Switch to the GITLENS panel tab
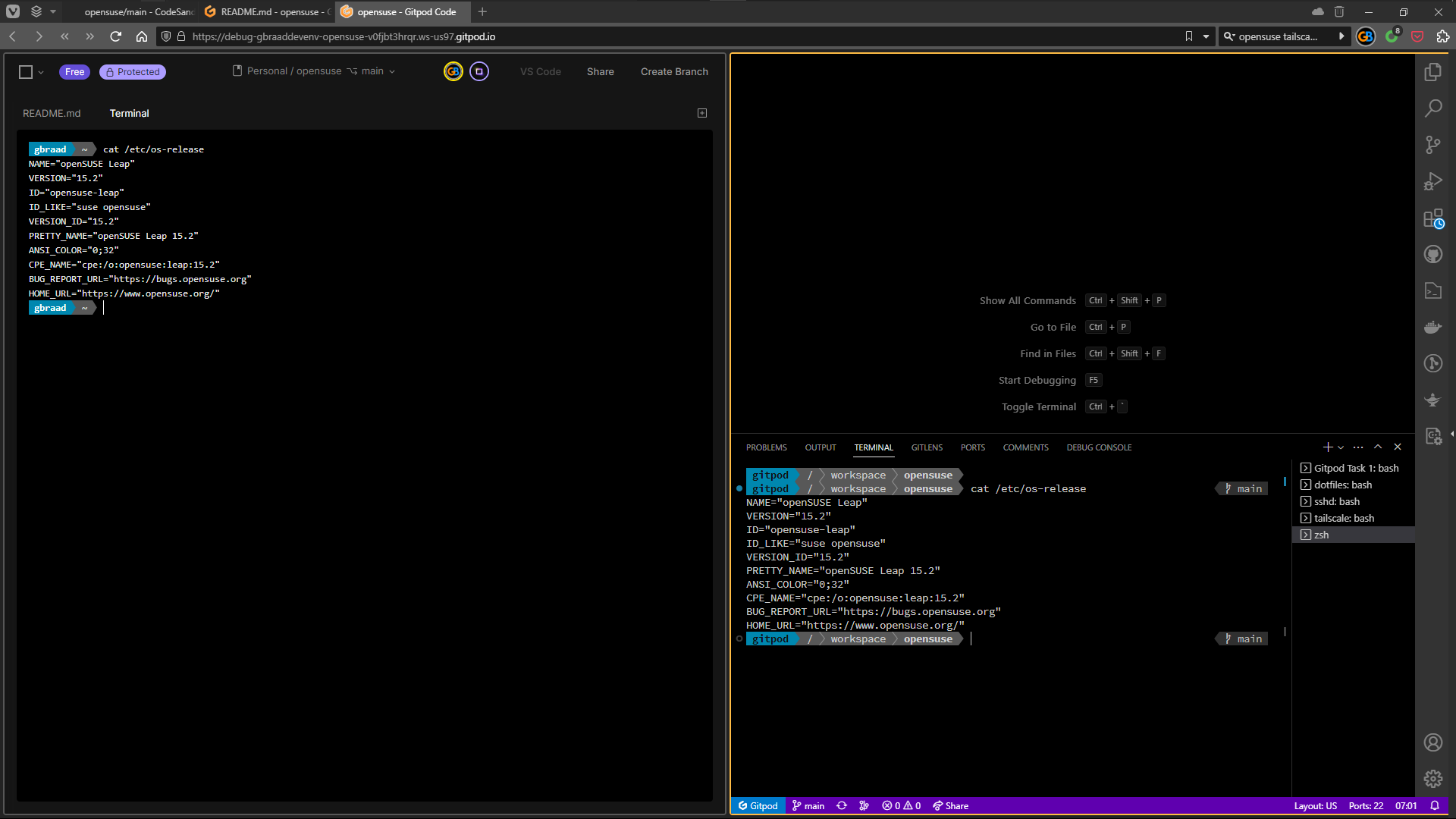This screenshot has height=819, width=1456. (927, 447)
